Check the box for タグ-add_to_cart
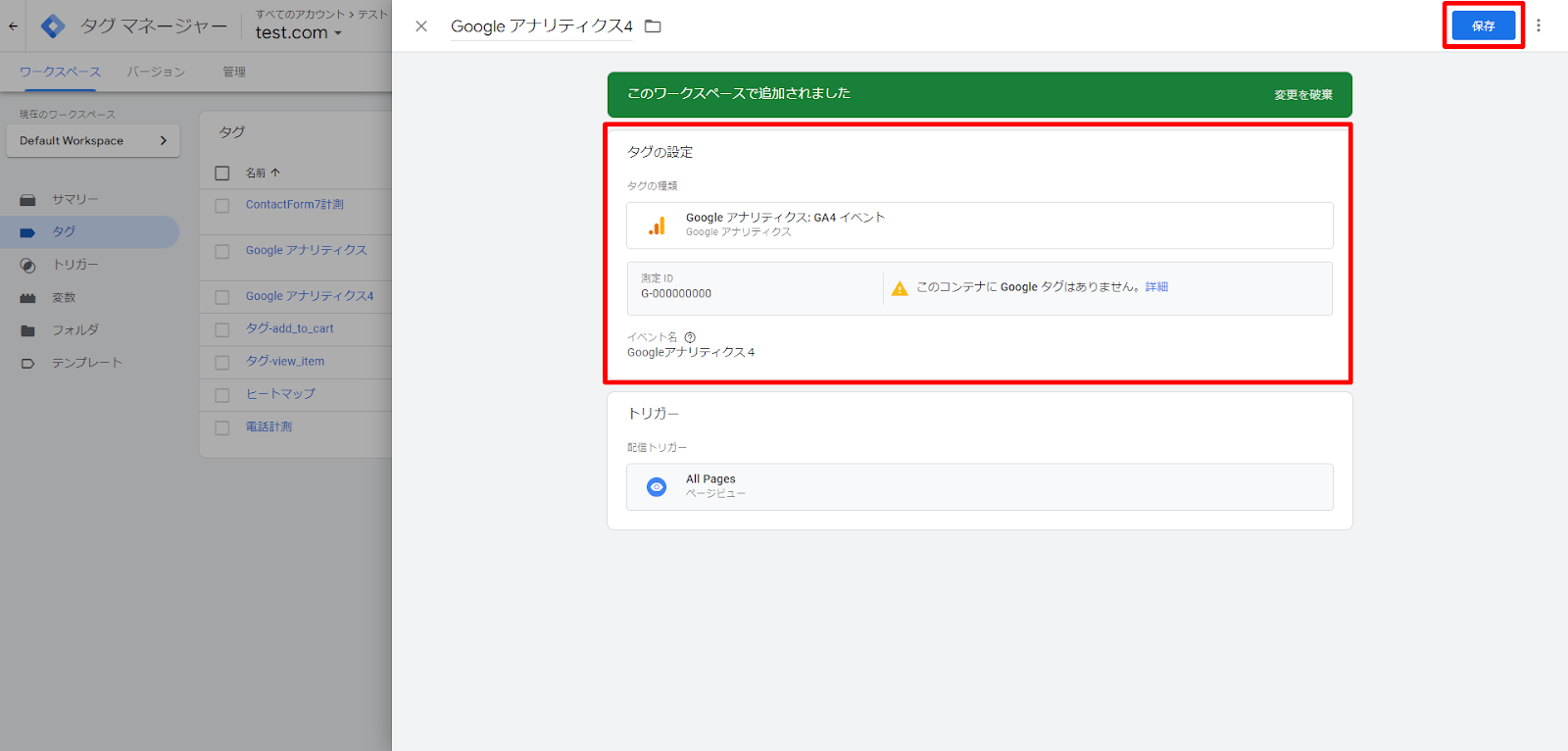This screenshot has height=751, width=1568. 222,330
